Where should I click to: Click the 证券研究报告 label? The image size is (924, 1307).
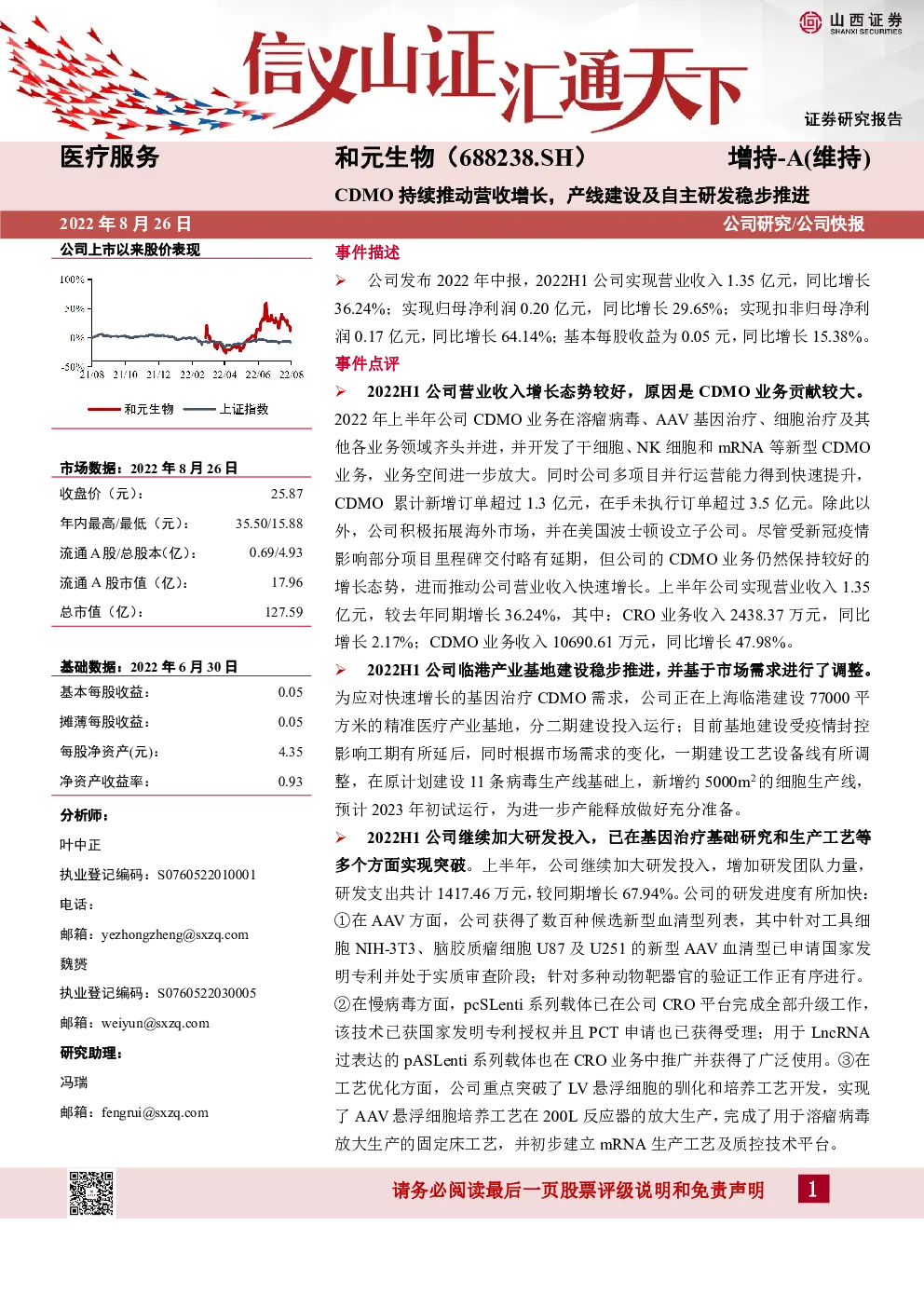point(853,119)
